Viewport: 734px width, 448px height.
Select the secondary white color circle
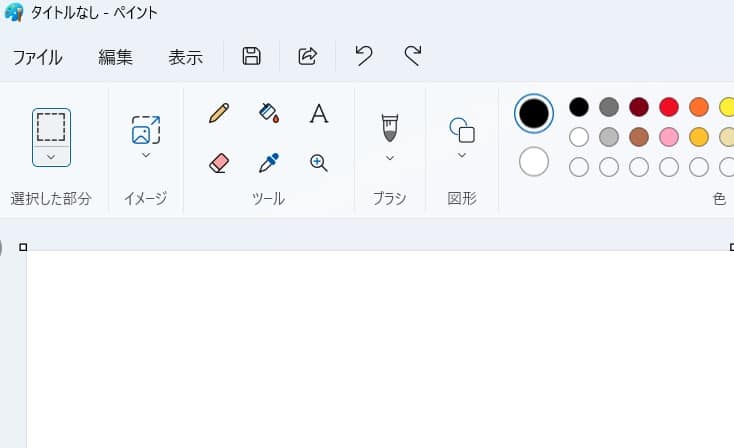coord(534,162)
